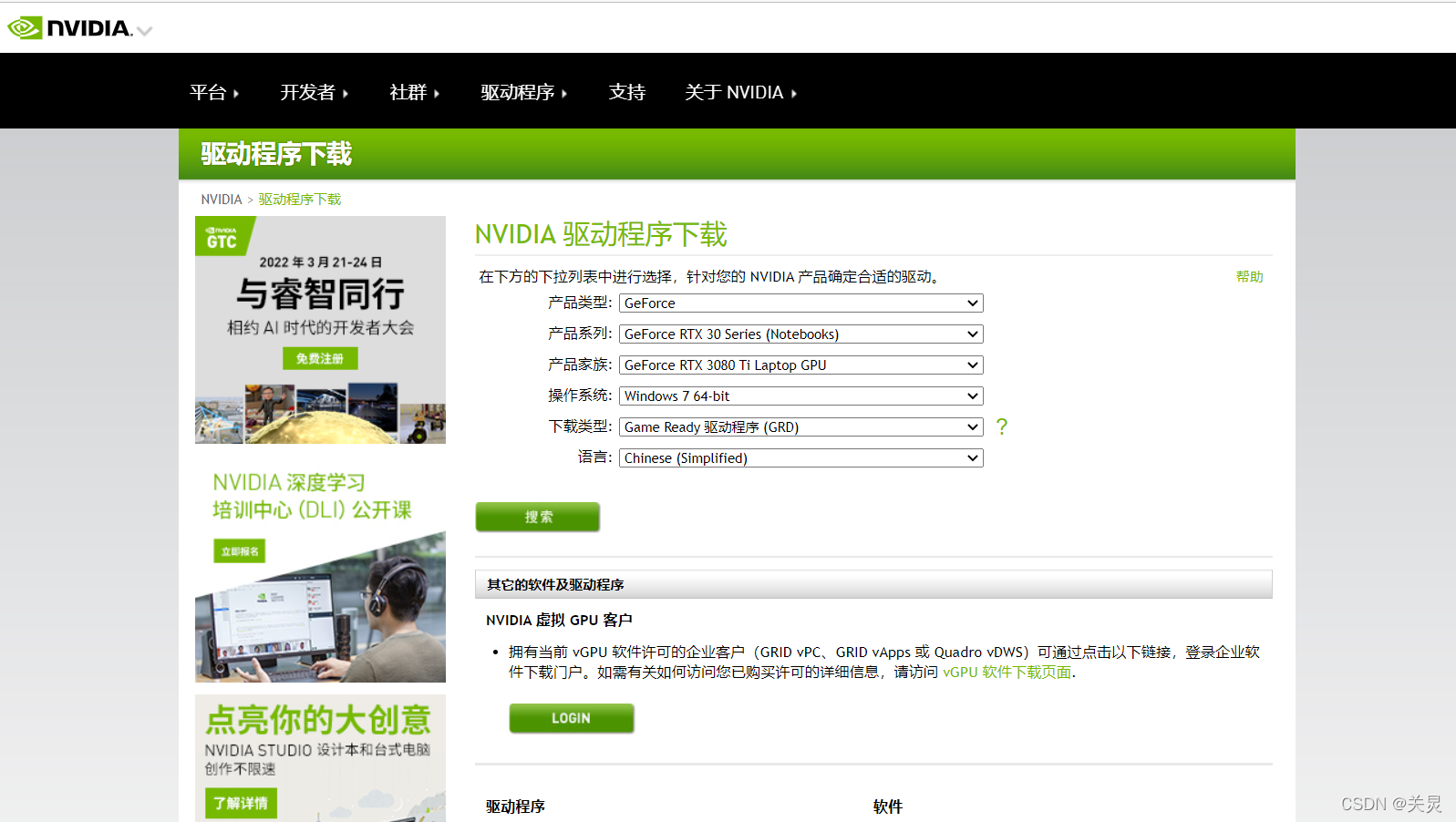Open the 平台 menu
This screenshot has height=822, width=1456.
point(214,92)
